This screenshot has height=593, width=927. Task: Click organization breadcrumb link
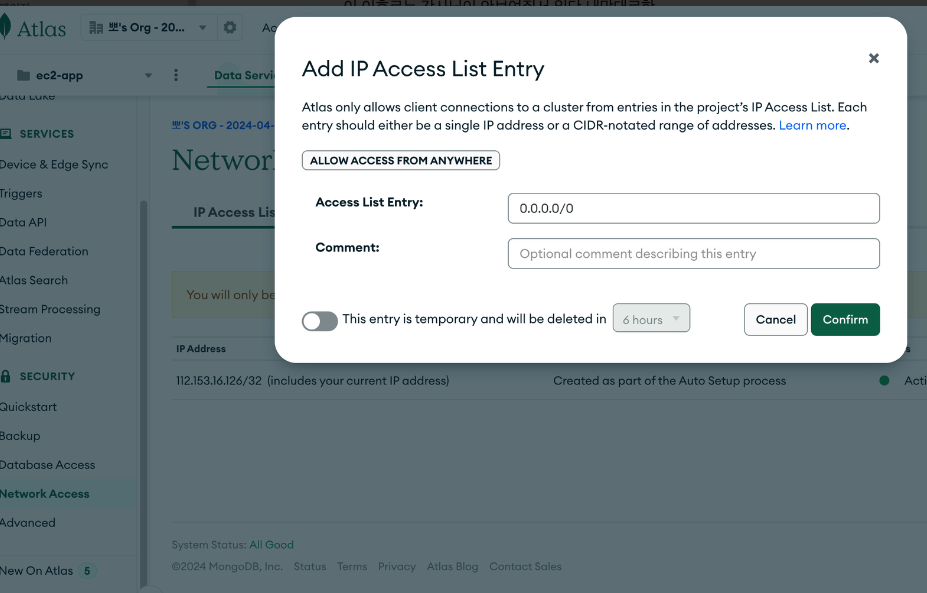point(222,125)
